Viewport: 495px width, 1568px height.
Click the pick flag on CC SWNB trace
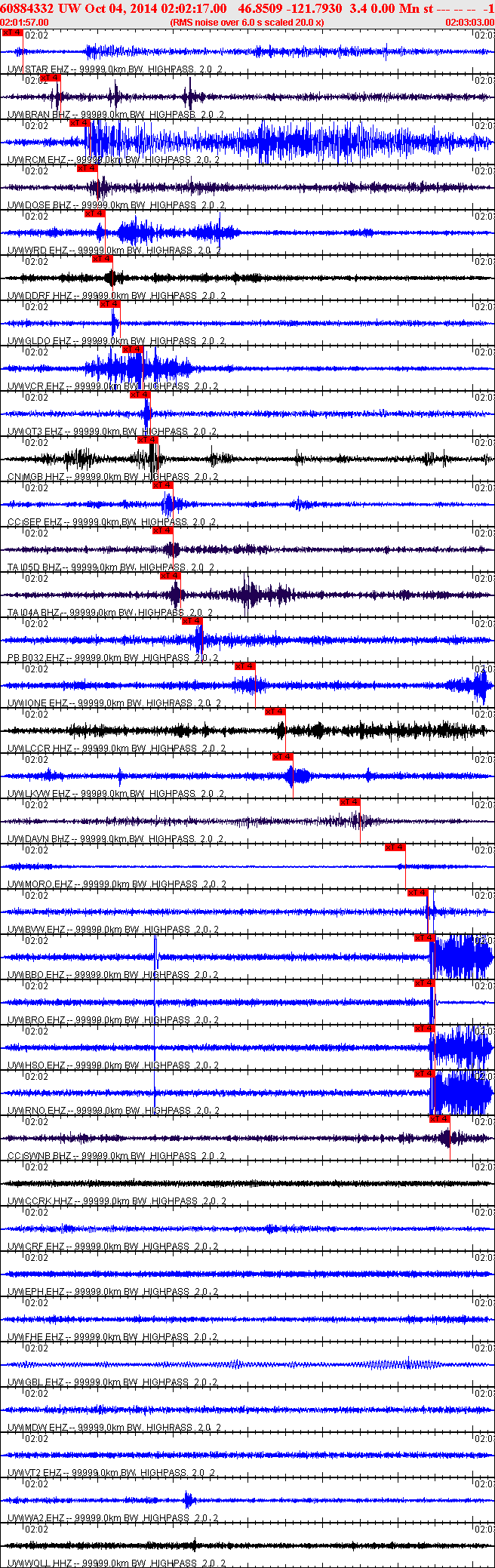440,1119
